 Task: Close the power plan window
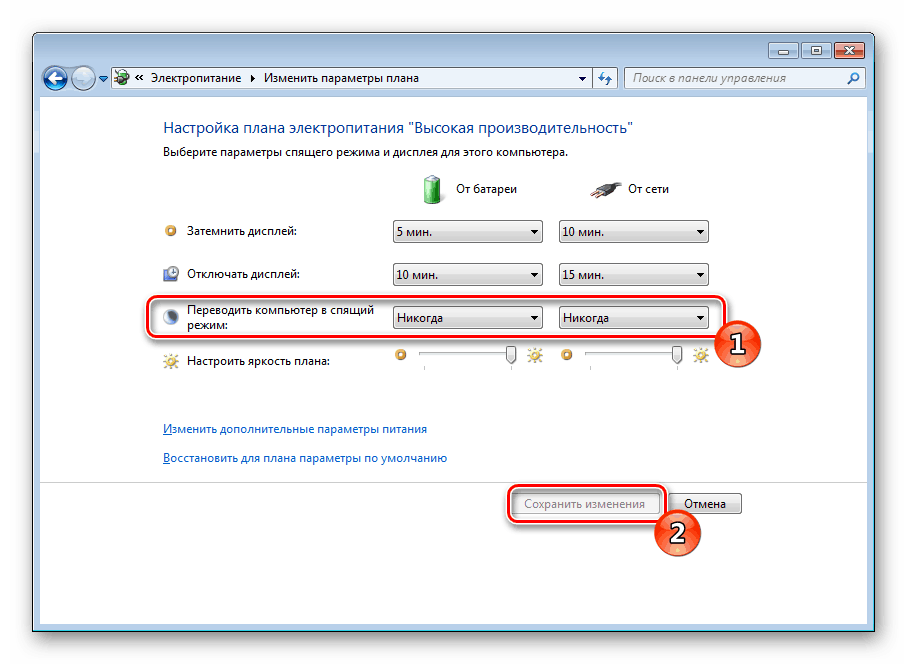[849, 51]
